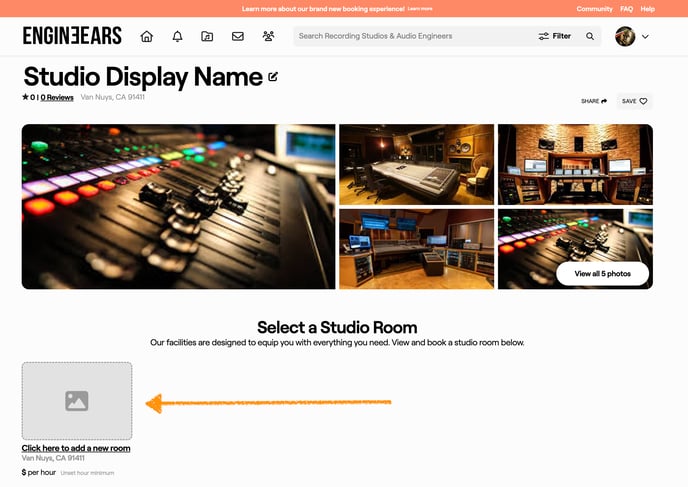Open the Filter options

555,36
